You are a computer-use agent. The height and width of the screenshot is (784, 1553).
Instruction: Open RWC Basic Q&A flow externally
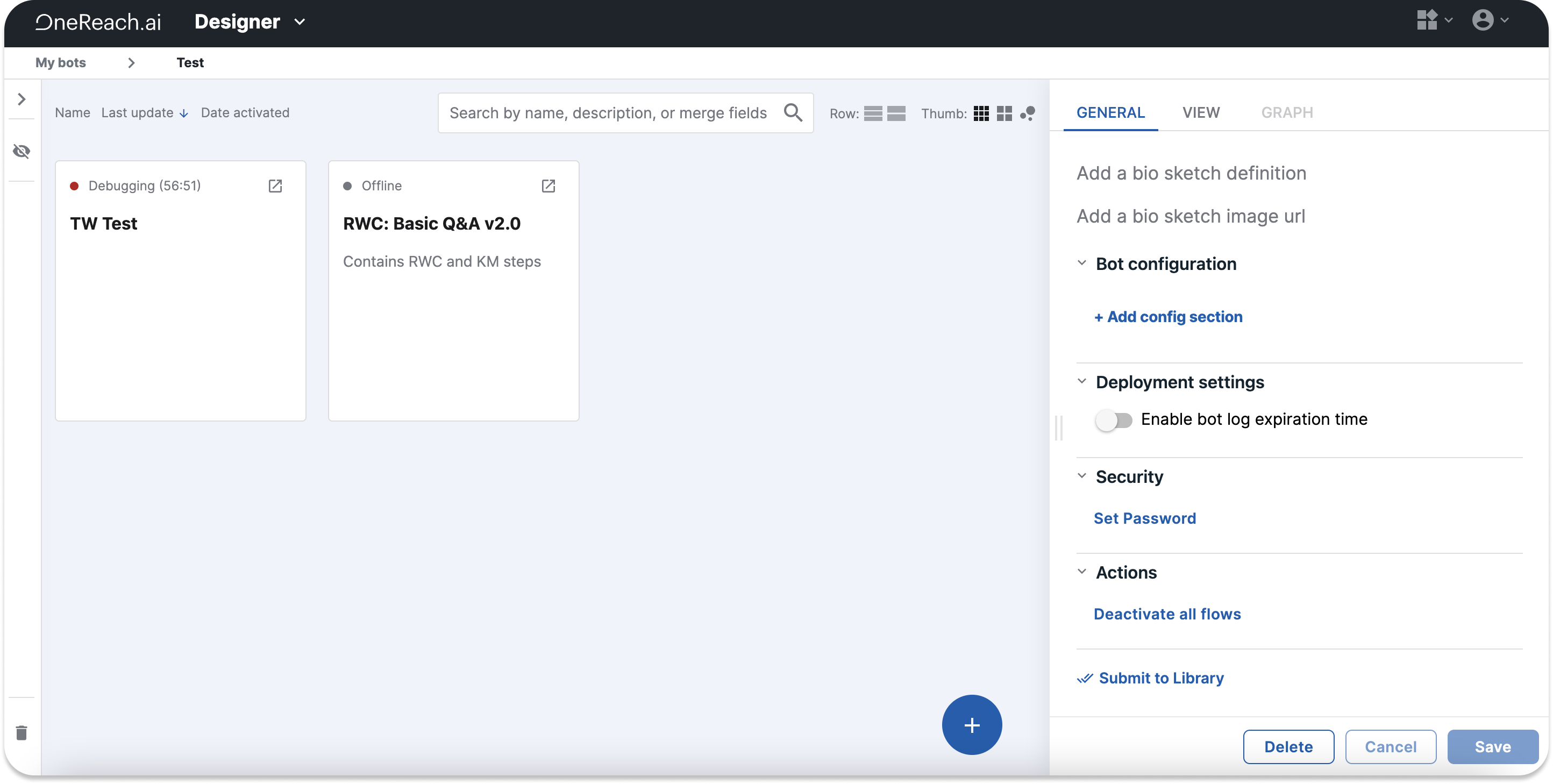click(548, 186)
